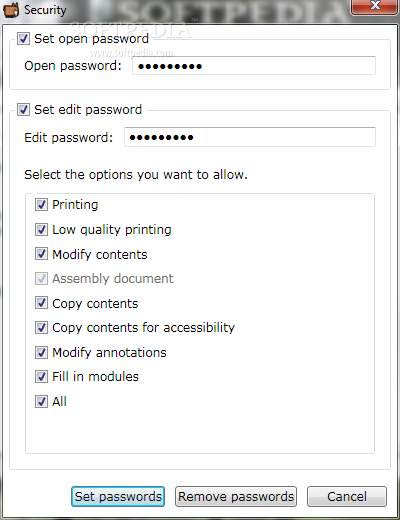
Task: Toggle Copy contents for accessibility
Action: click(41, 328)
